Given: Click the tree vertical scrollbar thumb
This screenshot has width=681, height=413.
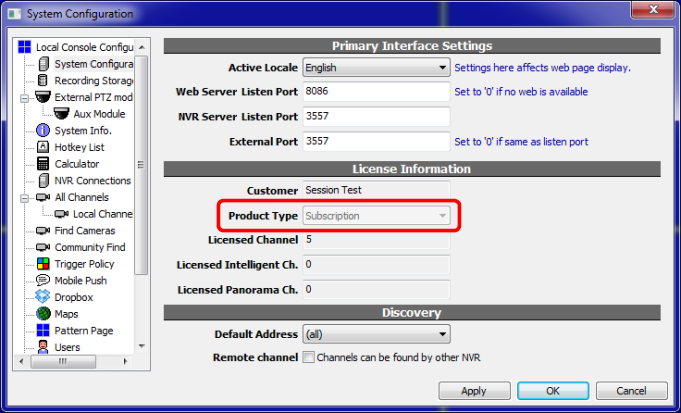Looking at the screenshot, I should click(141, 165).
